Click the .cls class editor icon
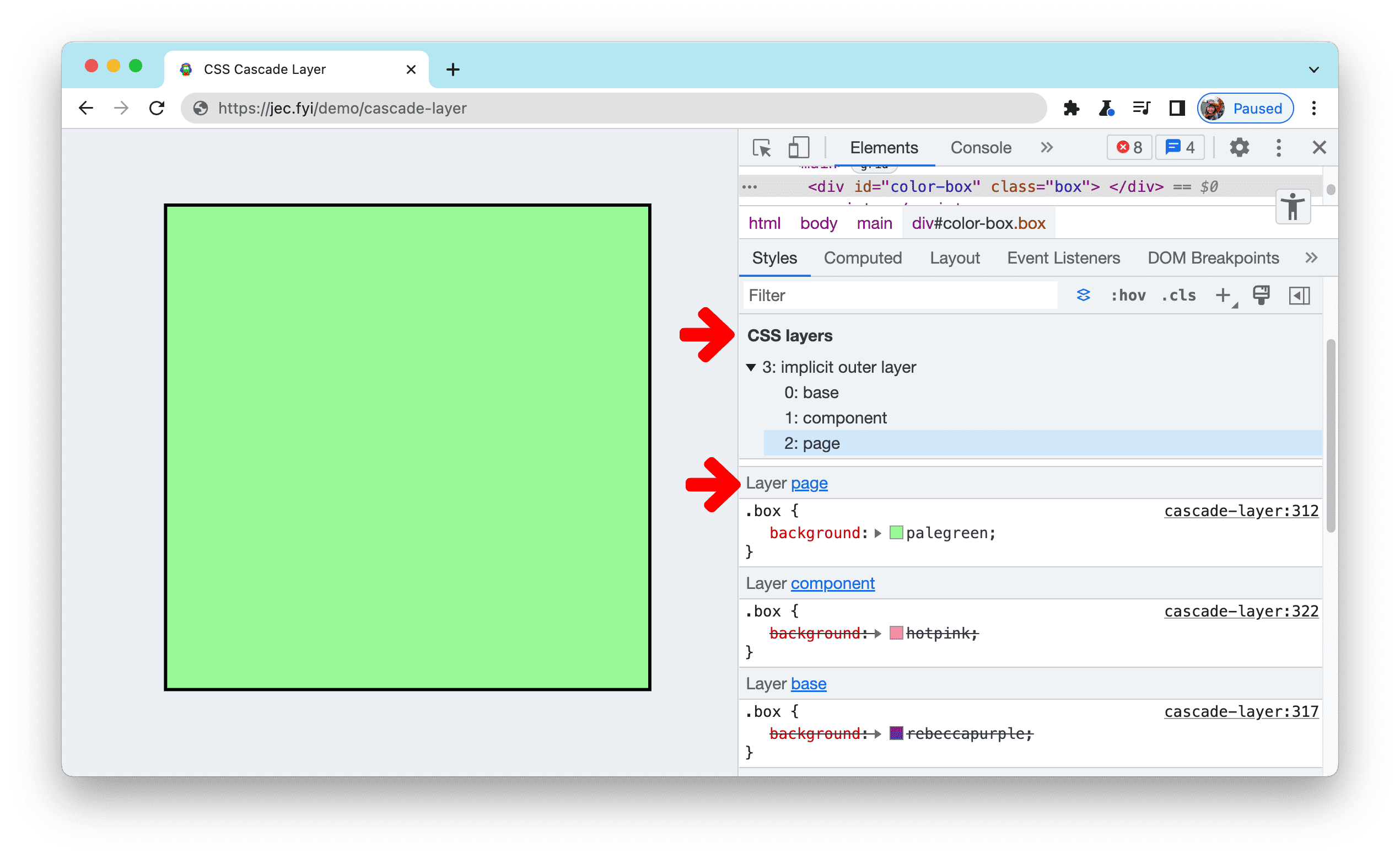This screenshot has height=858, width=1400. click(1174, 295)
